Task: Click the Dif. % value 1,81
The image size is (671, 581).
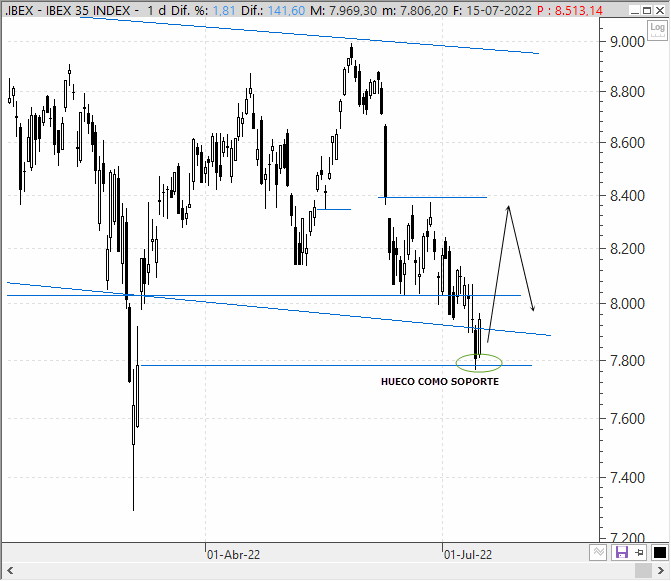Action: pyautogui.click(x=224, y=10)
